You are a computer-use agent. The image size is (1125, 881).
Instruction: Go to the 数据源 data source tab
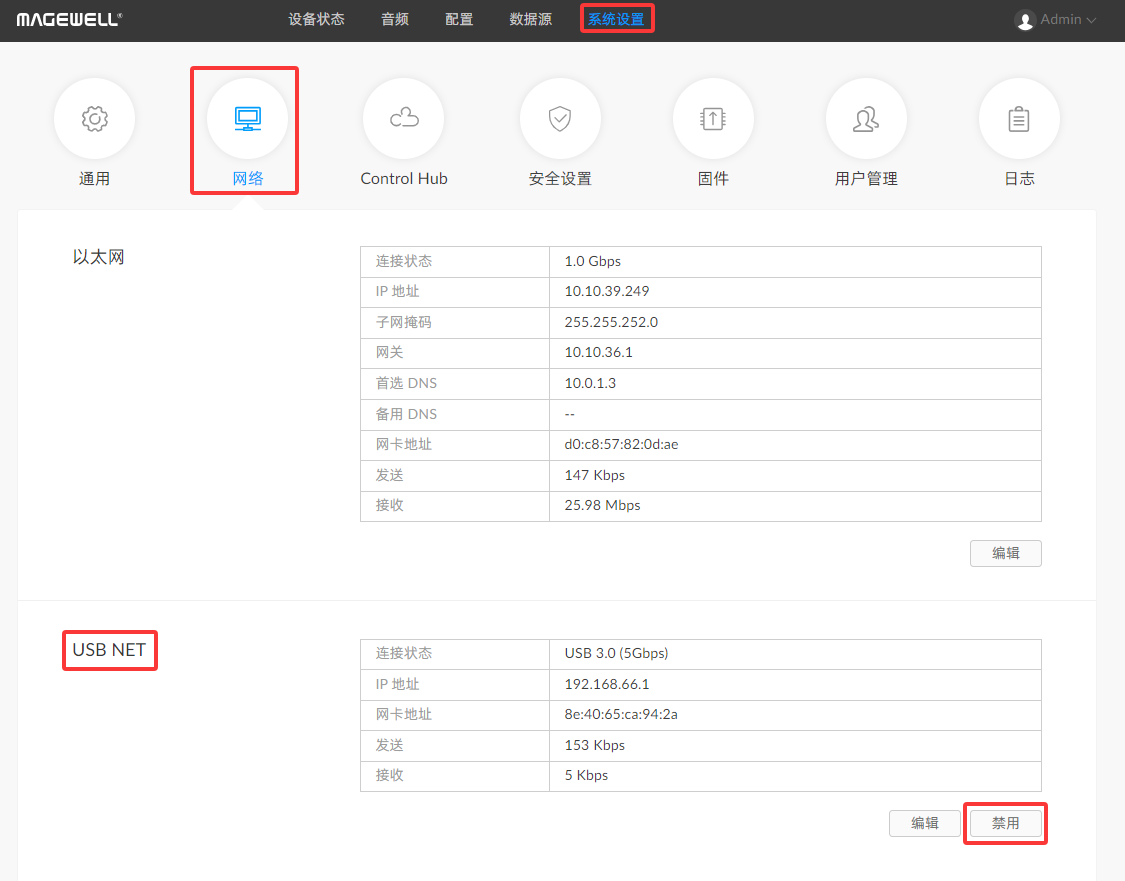[530, 19]
